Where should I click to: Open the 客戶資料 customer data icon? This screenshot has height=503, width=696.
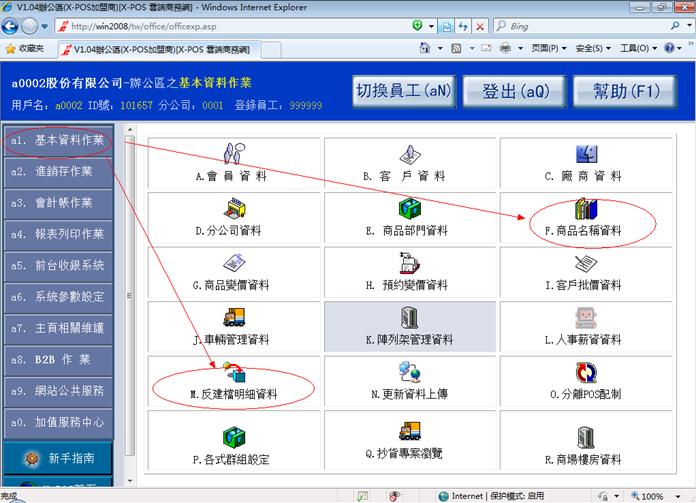[408, 155]
